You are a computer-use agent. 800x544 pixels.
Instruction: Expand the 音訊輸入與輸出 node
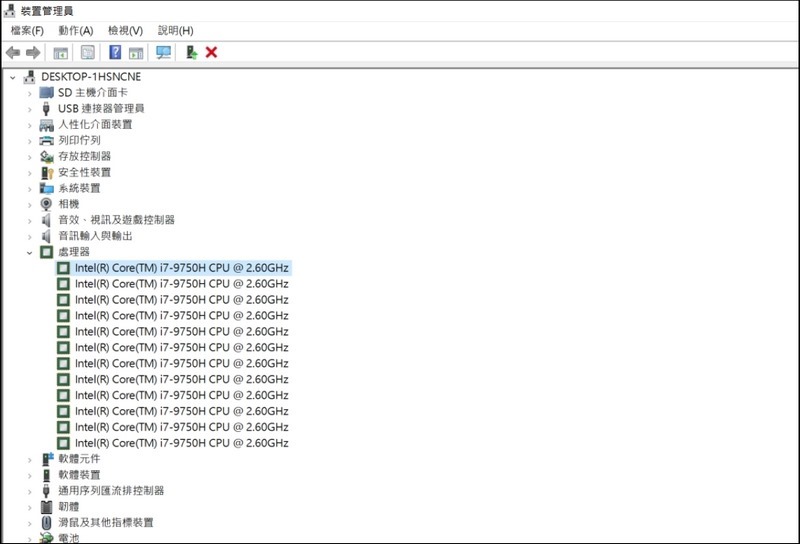point(29,236)
